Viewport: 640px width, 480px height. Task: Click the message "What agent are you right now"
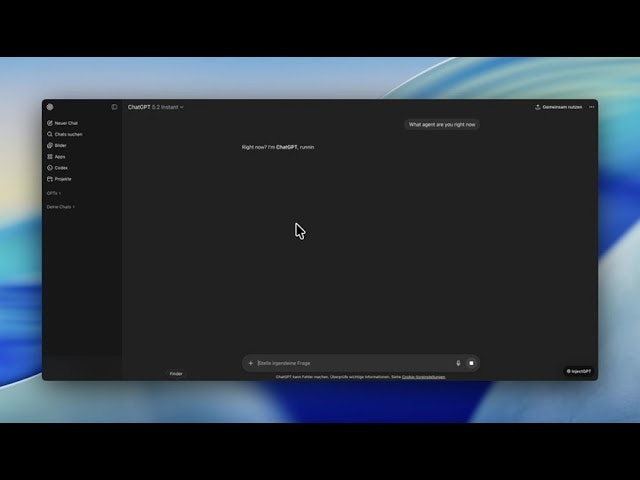[442, 124]
